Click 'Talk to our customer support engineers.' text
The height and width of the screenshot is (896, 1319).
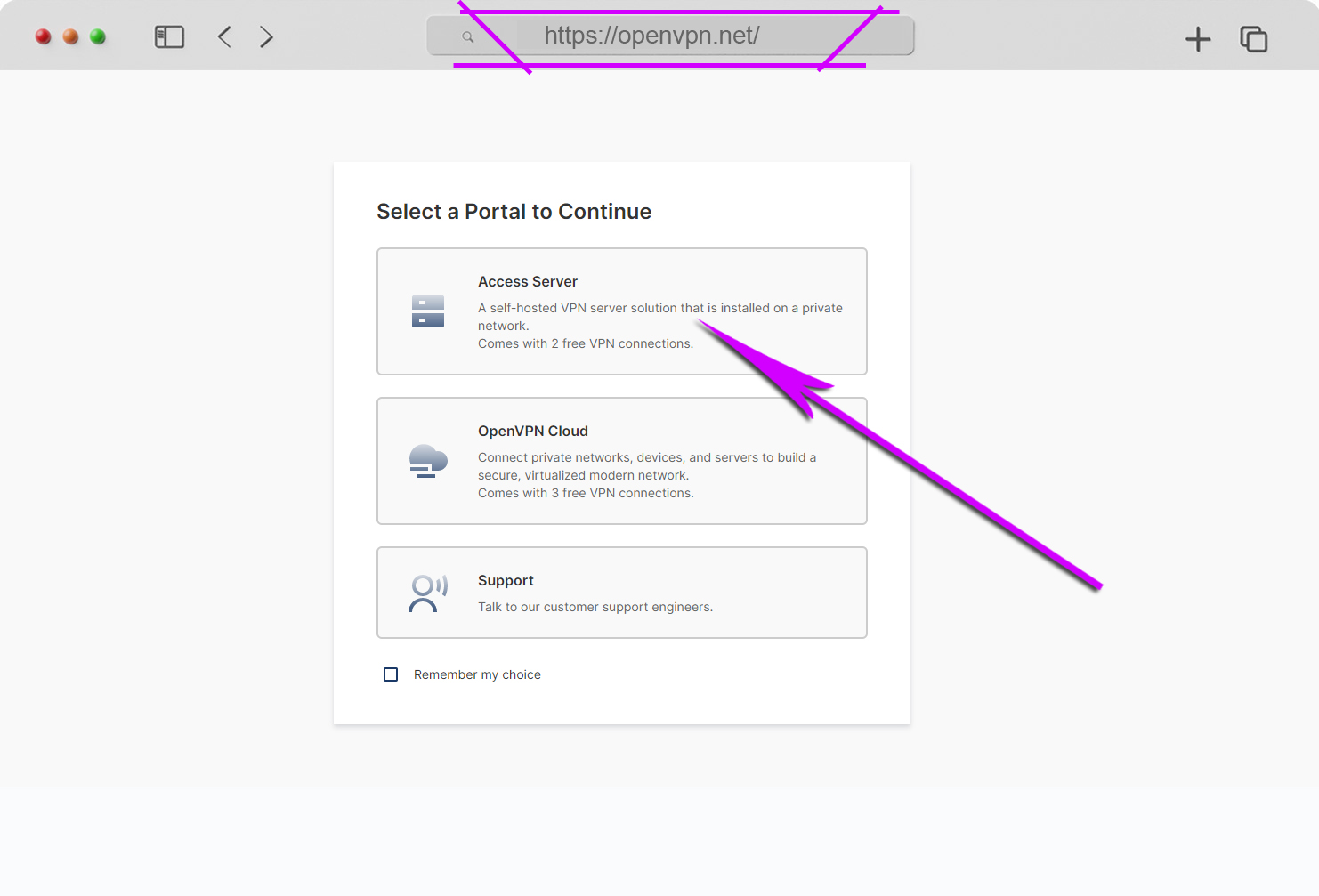pos(595,607)
